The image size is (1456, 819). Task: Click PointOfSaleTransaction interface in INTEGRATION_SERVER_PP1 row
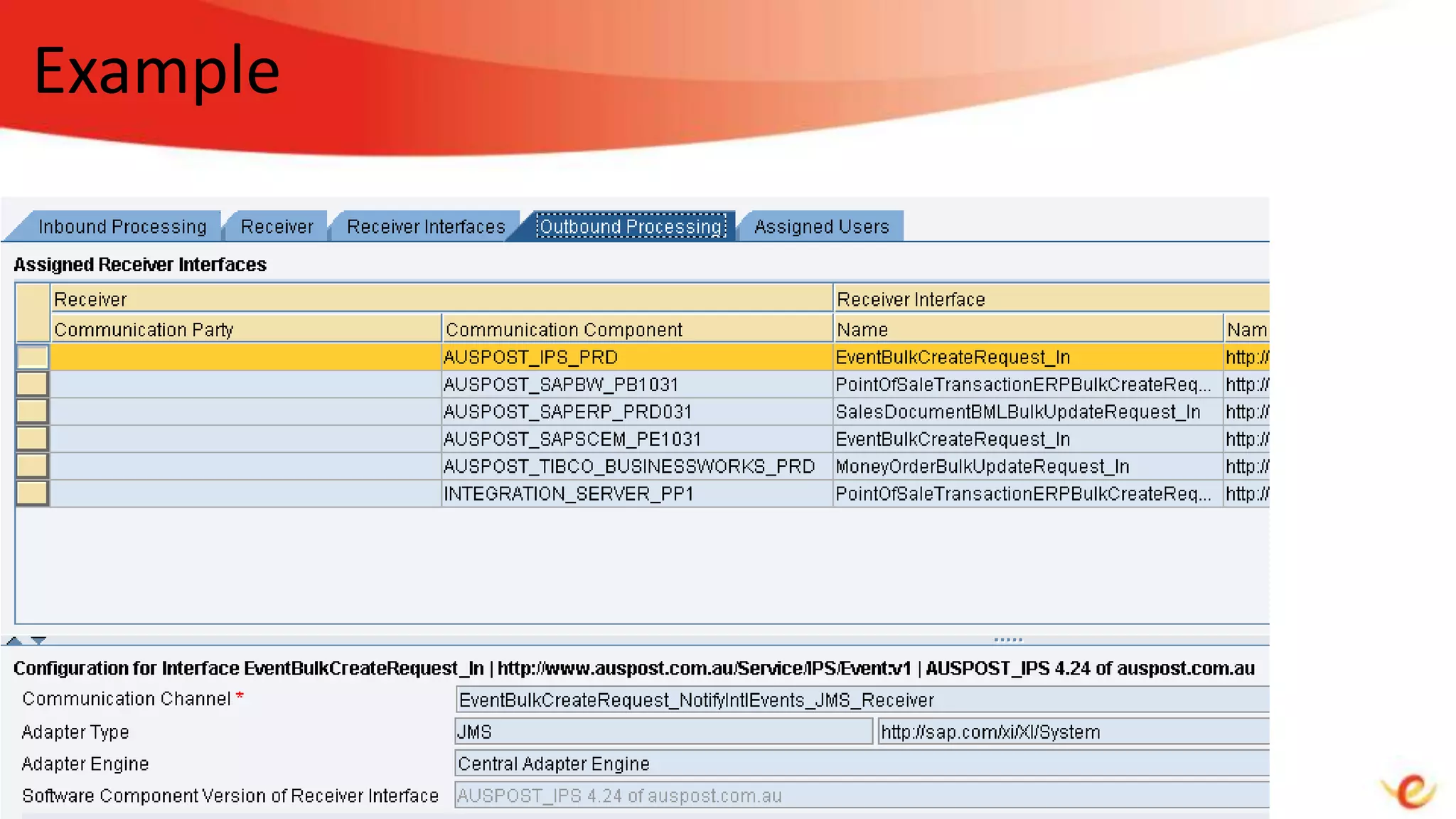[1028, 493]
